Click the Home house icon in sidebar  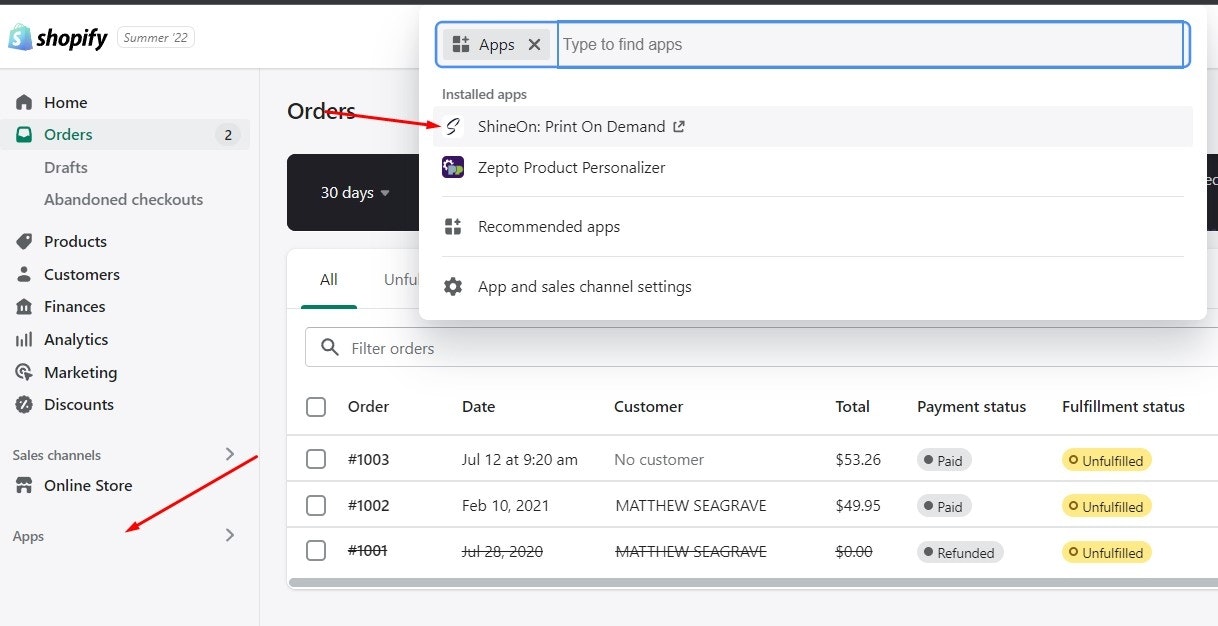[x=24, y=102]
